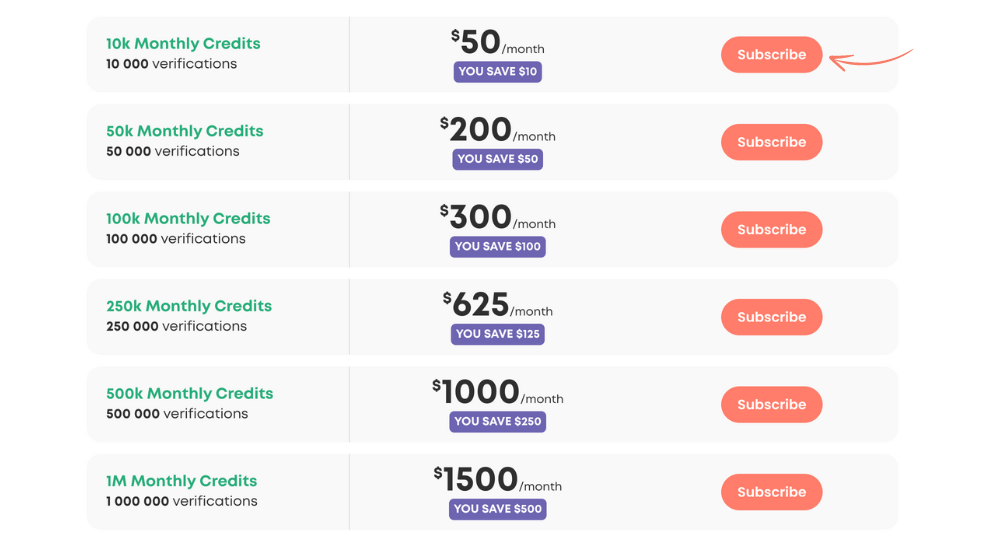Click the YOU SAVE $500 badge
Screen dimensions: 1000x550
click(497, 509)
